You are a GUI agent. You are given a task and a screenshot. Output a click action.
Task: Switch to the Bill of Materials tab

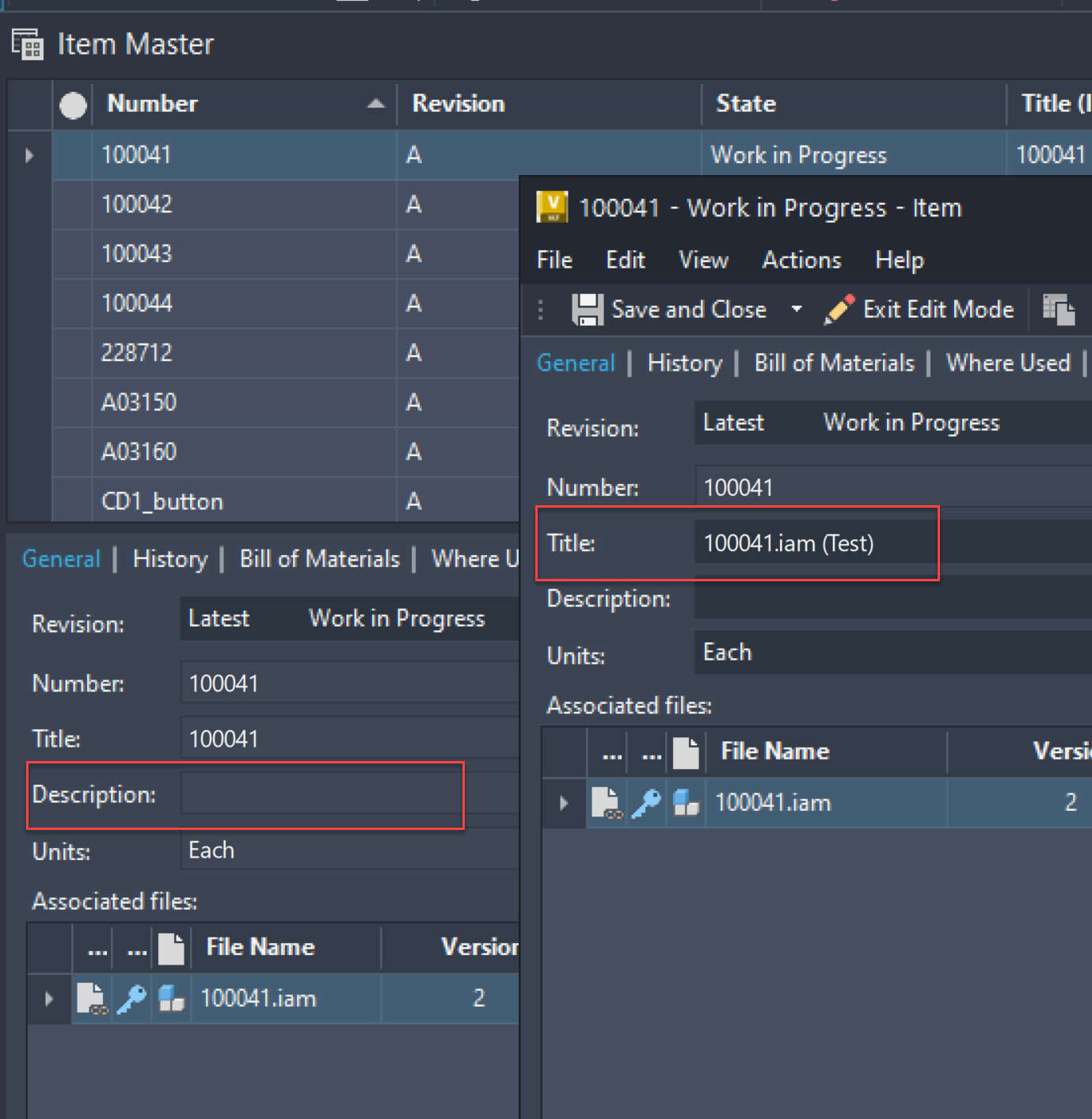[x=834, y=363]
